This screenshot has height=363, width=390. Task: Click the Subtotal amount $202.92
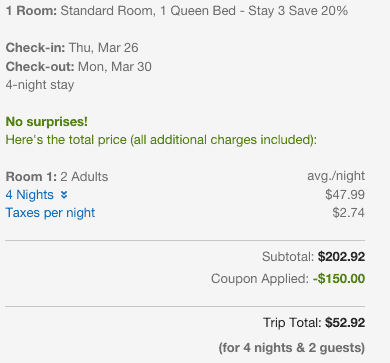(x=341, y=256)
